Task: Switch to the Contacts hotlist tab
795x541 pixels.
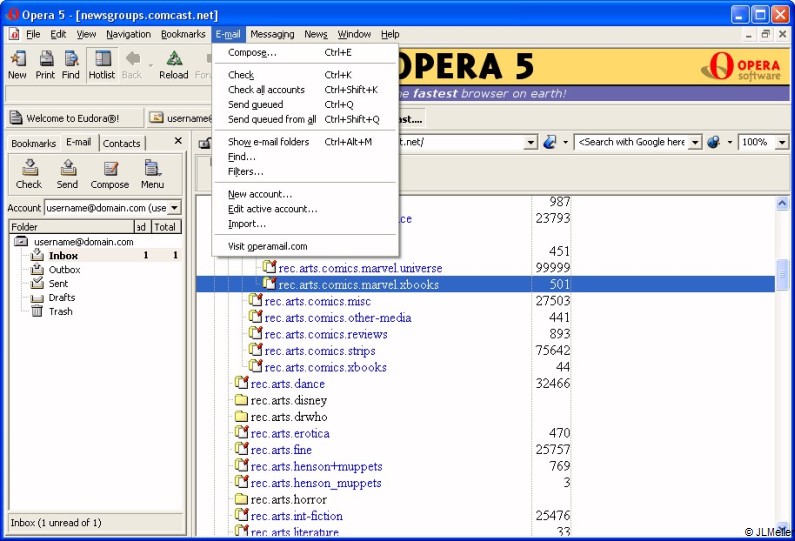Action: [x=122, y=143]
